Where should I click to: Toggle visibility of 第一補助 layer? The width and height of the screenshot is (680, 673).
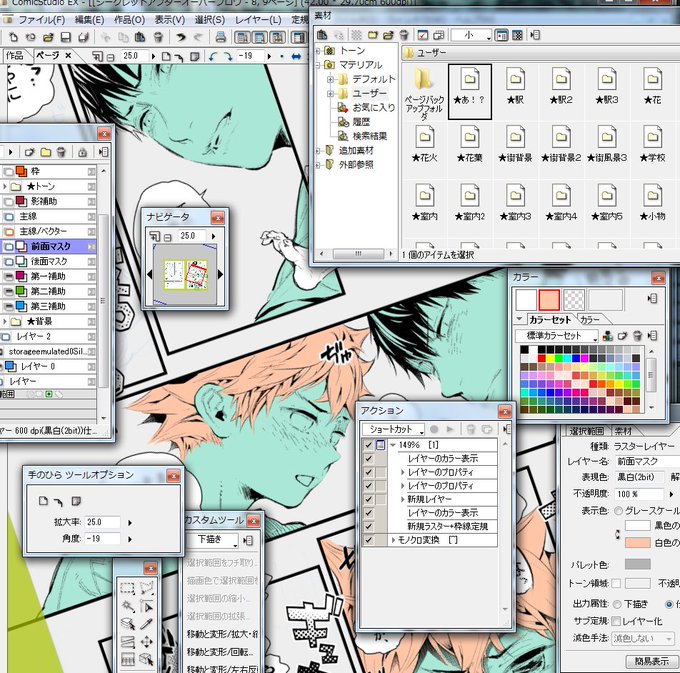9,276
